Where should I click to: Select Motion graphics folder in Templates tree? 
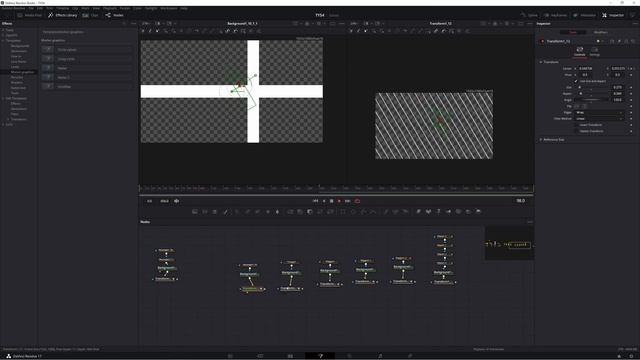pos(22,72)
